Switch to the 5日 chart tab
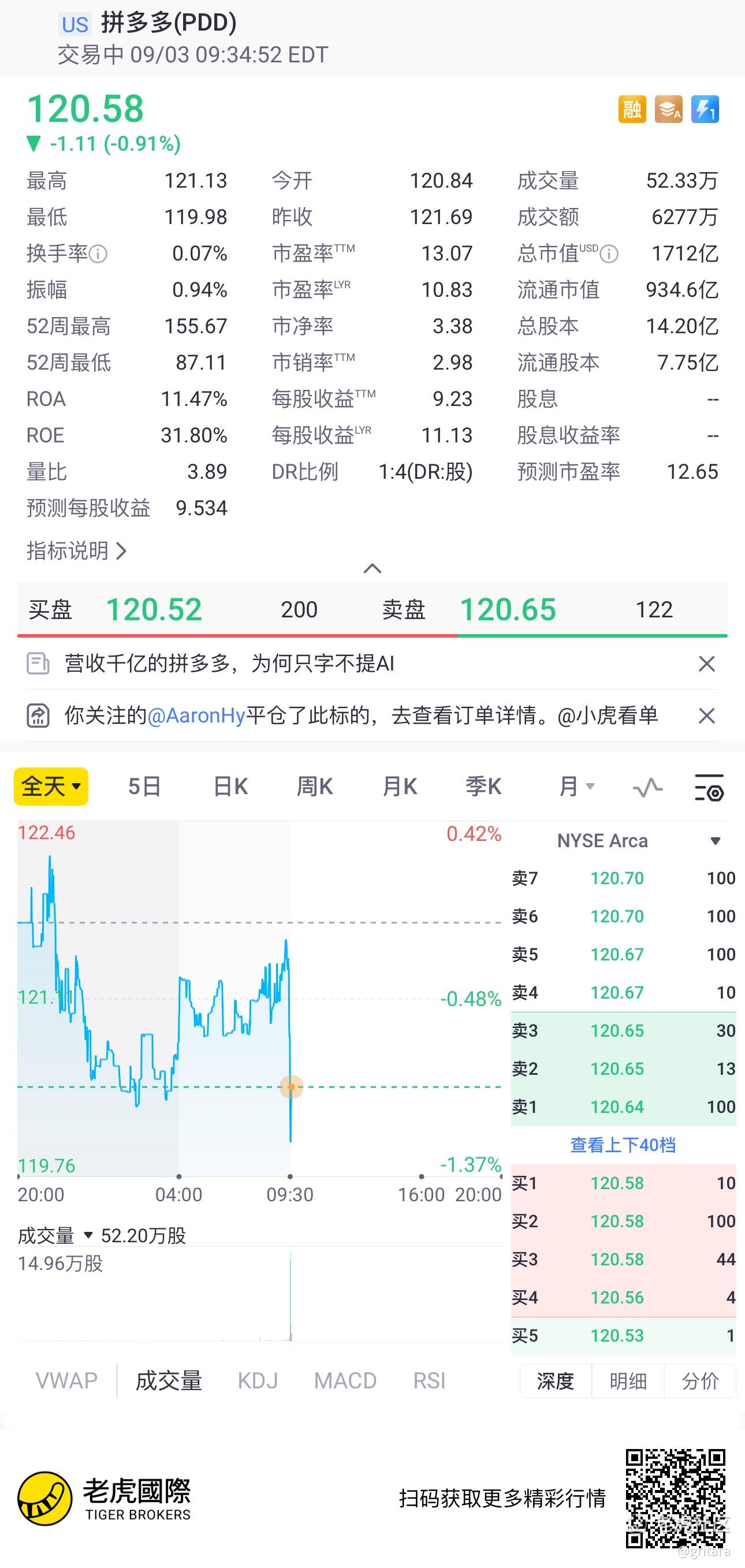Image resolution: width=745 pixels, height=1568 pixels. pyautogui.click(x=144, y=787)
